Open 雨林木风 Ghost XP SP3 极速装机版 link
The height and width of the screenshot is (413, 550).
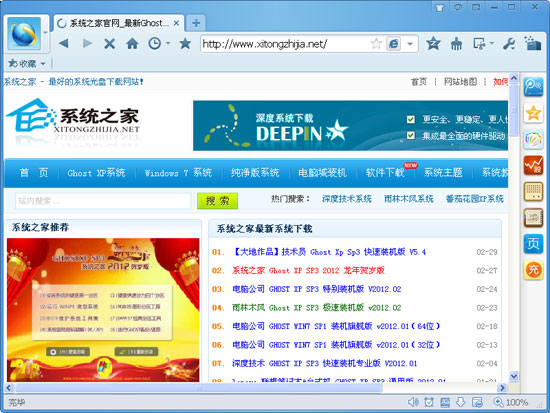pos(316,308)
